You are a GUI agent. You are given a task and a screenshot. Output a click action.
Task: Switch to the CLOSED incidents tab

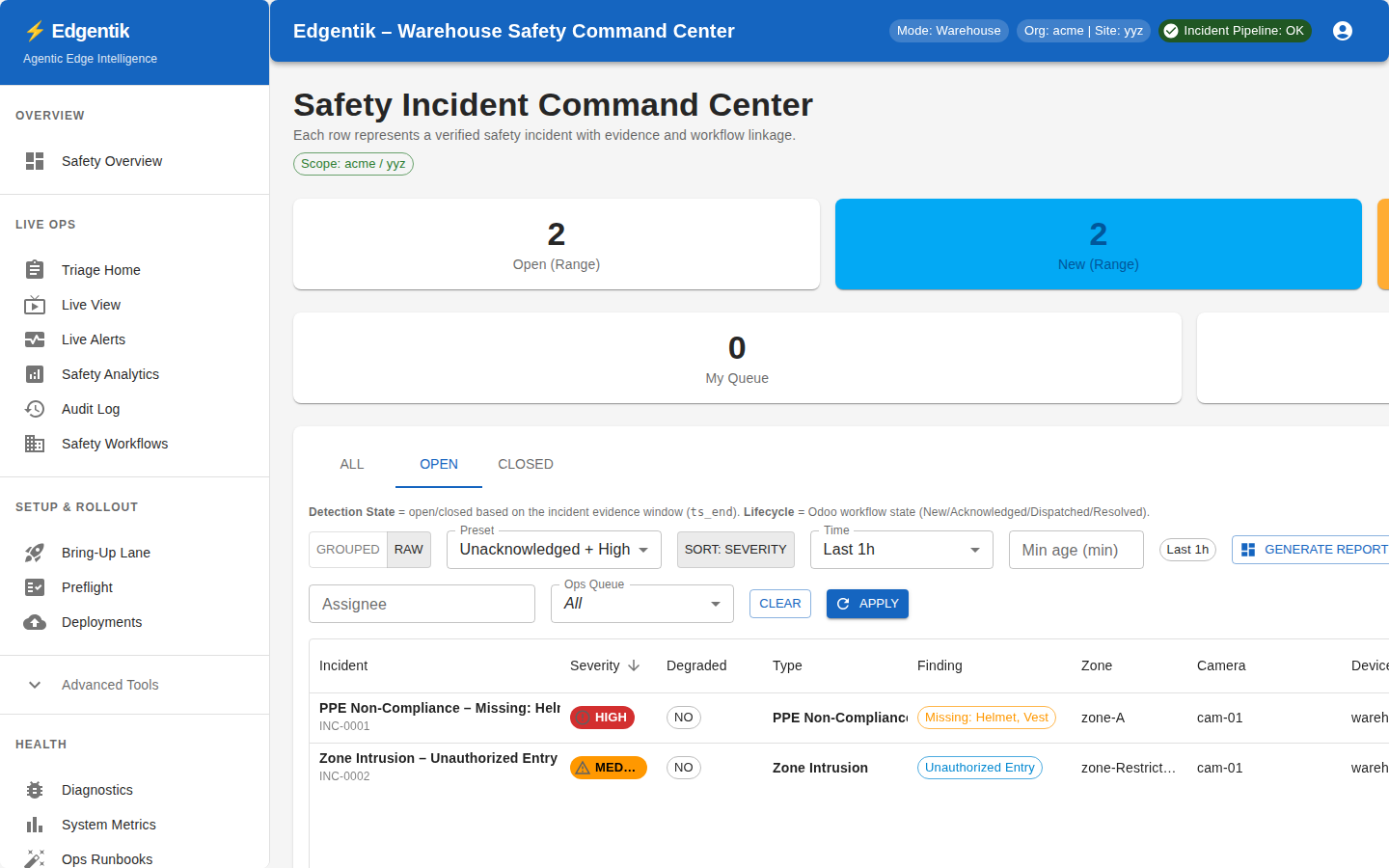(525, 464)
